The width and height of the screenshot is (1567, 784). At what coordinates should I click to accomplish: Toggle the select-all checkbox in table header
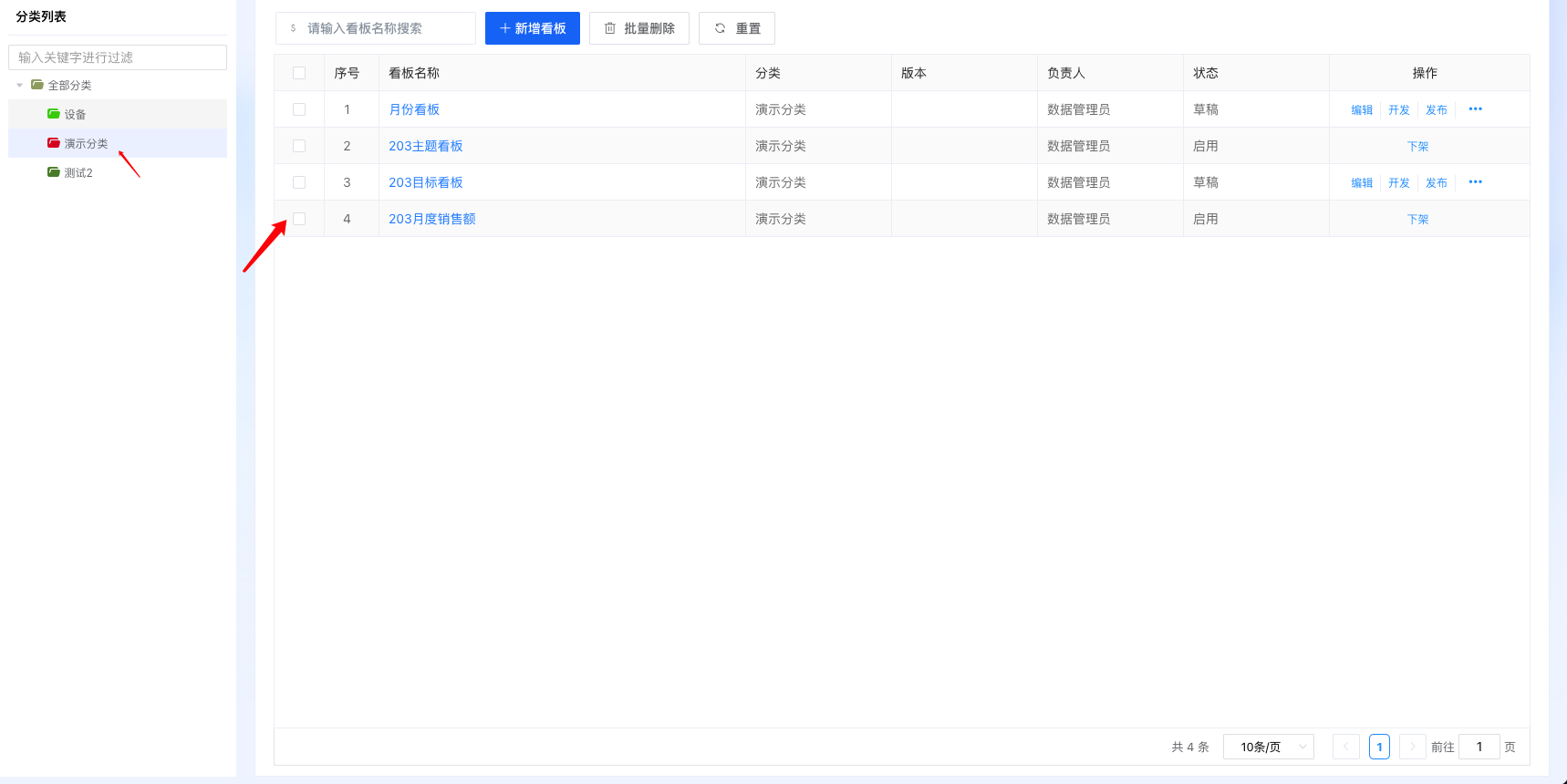299,73
